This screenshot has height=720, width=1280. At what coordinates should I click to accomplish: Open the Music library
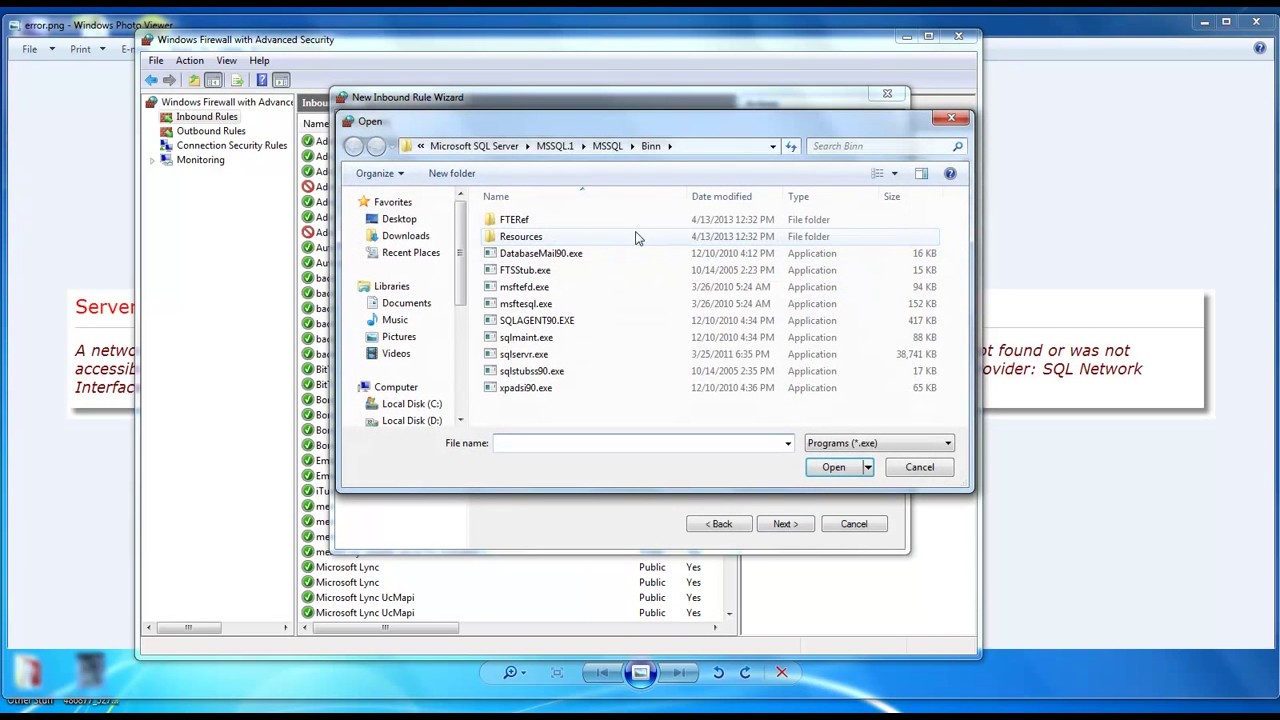394,320
